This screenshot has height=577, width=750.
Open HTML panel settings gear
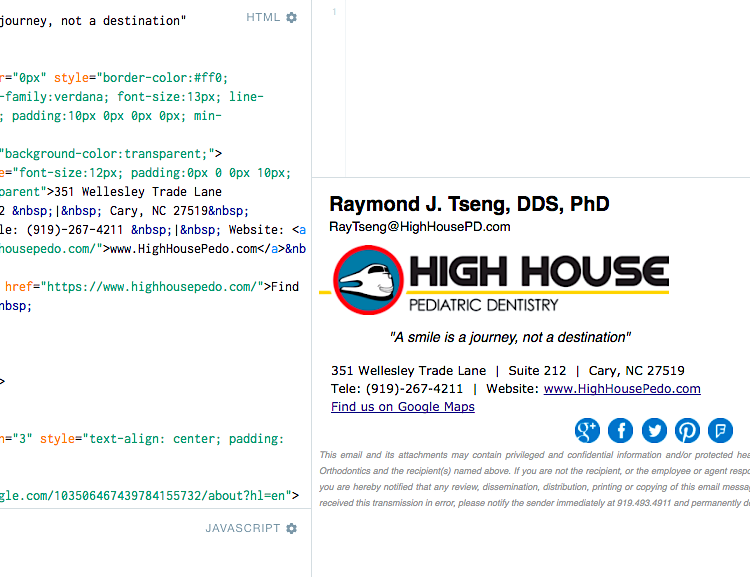tap(291, 18)
